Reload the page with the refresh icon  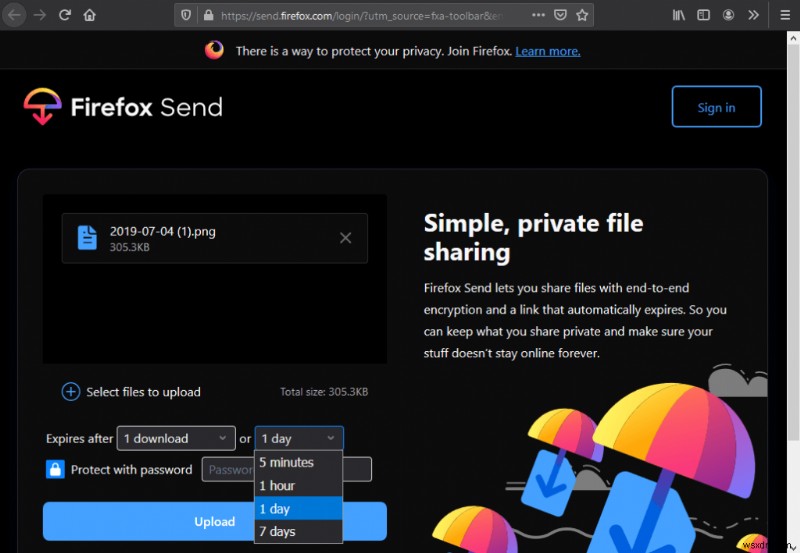coord(64,15)
